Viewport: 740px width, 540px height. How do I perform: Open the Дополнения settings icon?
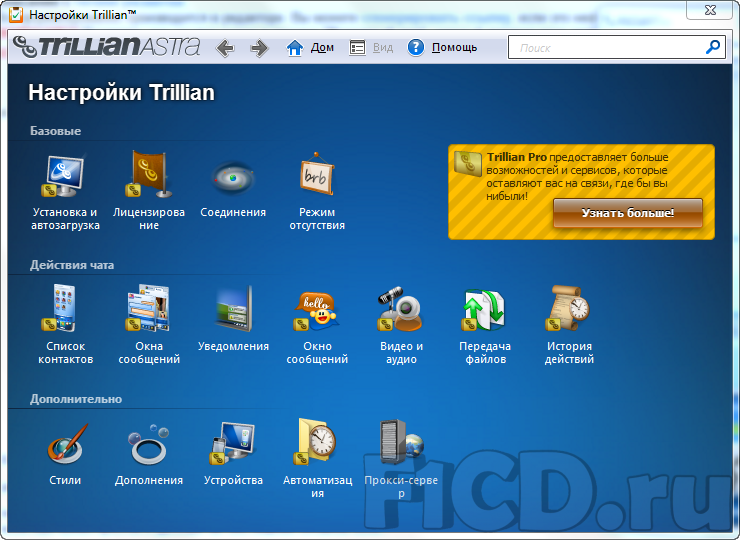click(149, 445)
